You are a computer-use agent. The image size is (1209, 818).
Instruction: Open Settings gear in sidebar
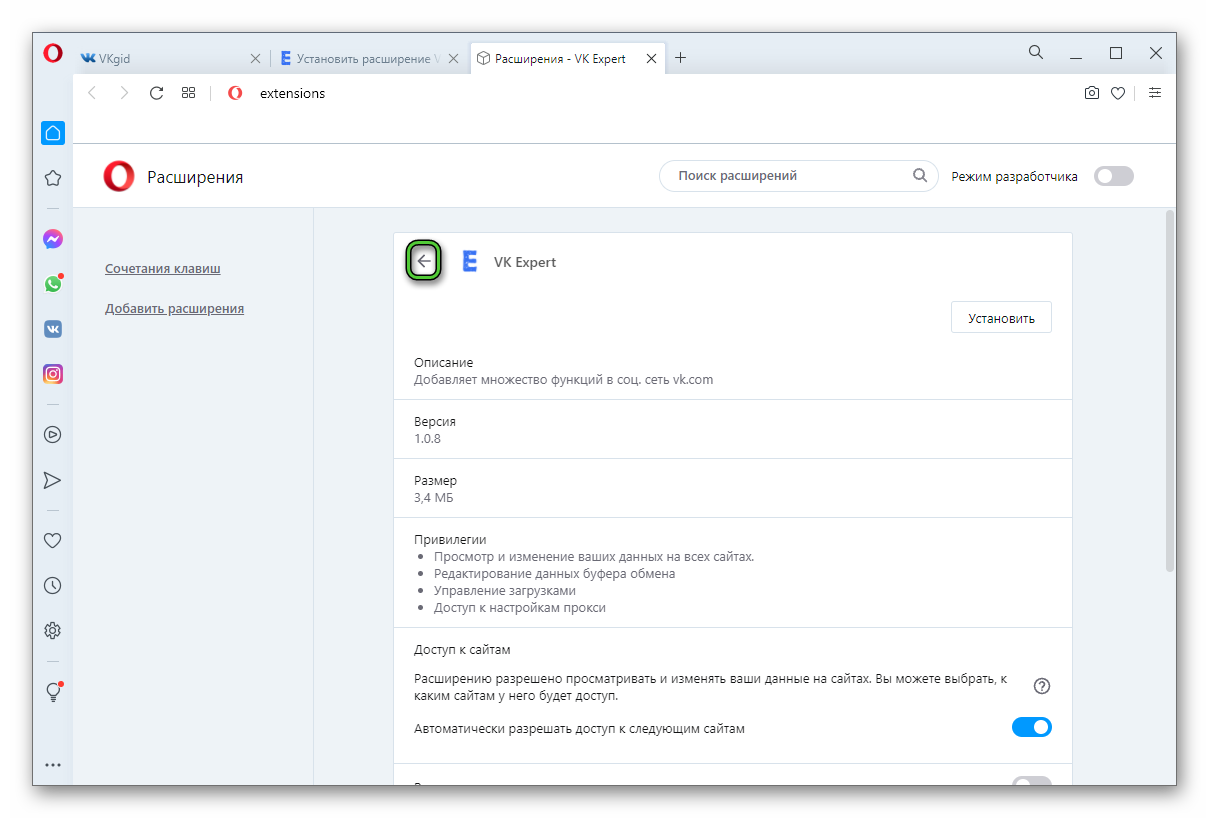[53, 631]
